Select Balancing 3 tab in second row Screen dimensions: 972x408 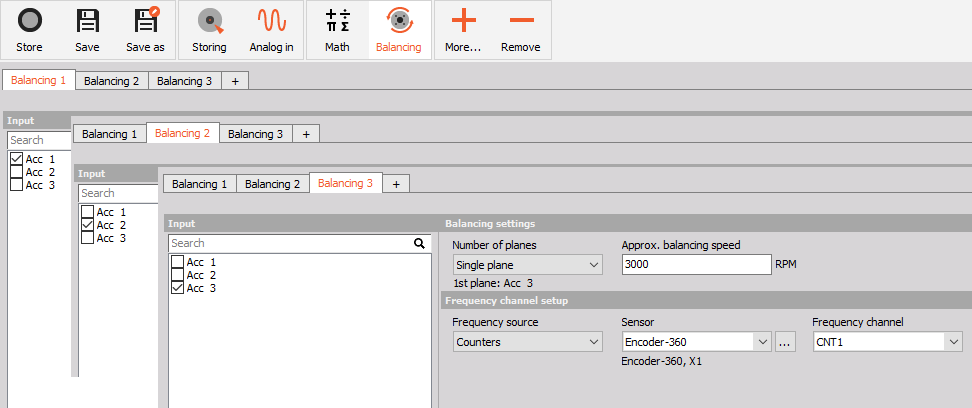(x=256, y=134)
